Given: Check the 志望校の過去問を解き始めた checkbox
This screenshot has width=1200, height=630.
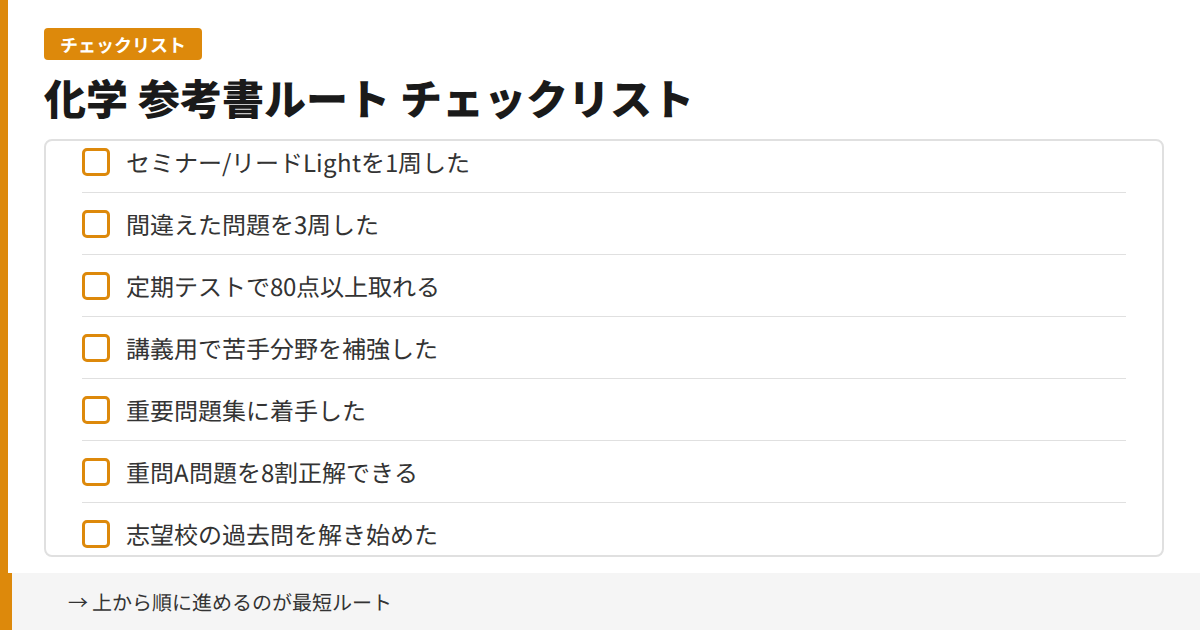Looking at the screenshot, I should tap(95, 534).
